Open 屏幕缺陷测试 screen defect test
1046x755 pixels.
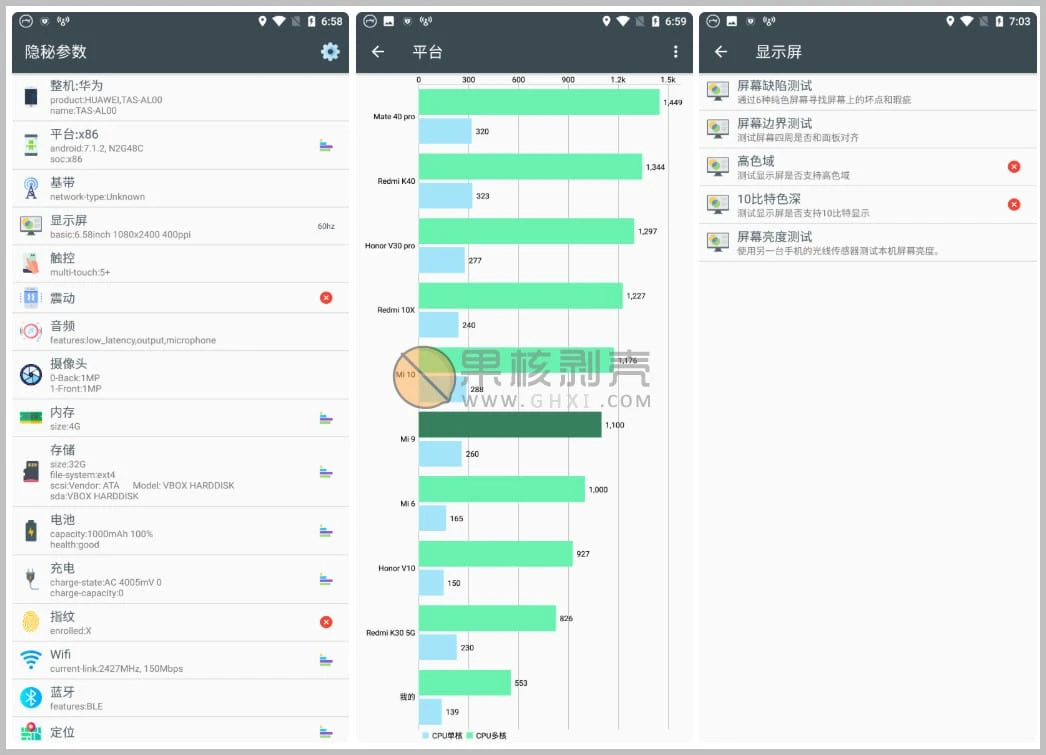tap(868, 92)
